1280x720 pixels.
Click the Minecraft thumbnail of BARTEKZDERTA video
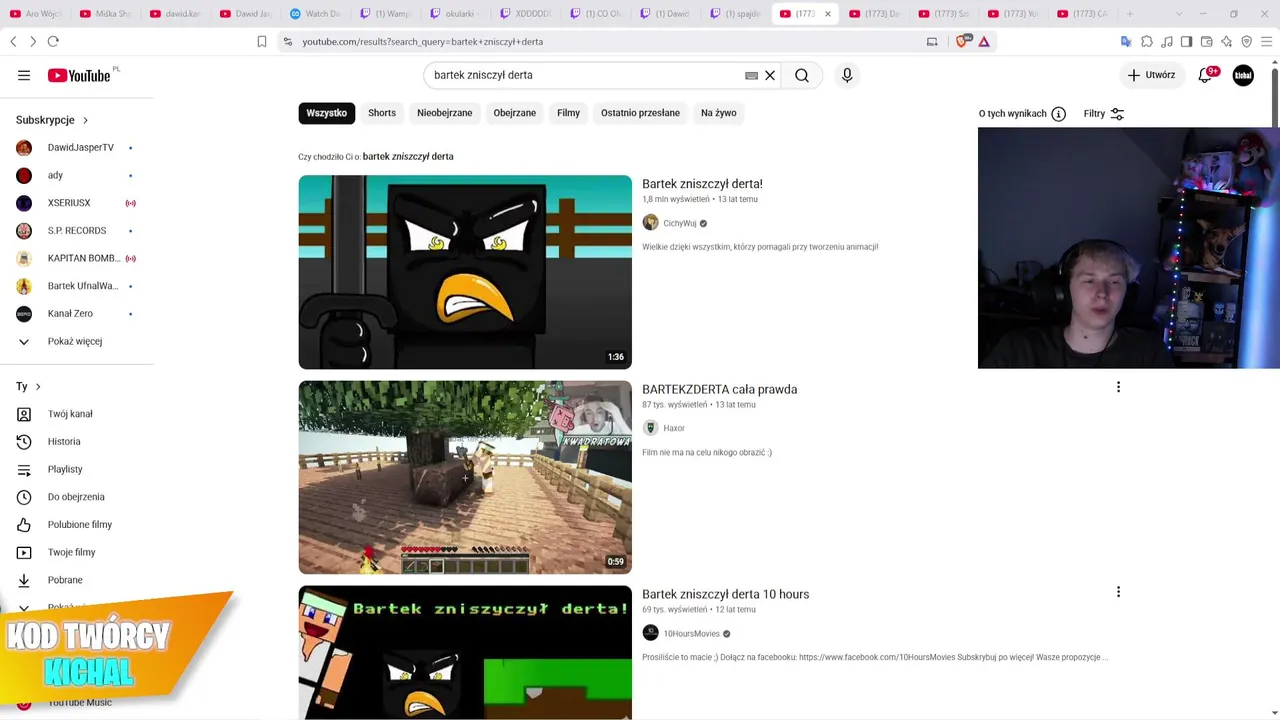[465, 477]
